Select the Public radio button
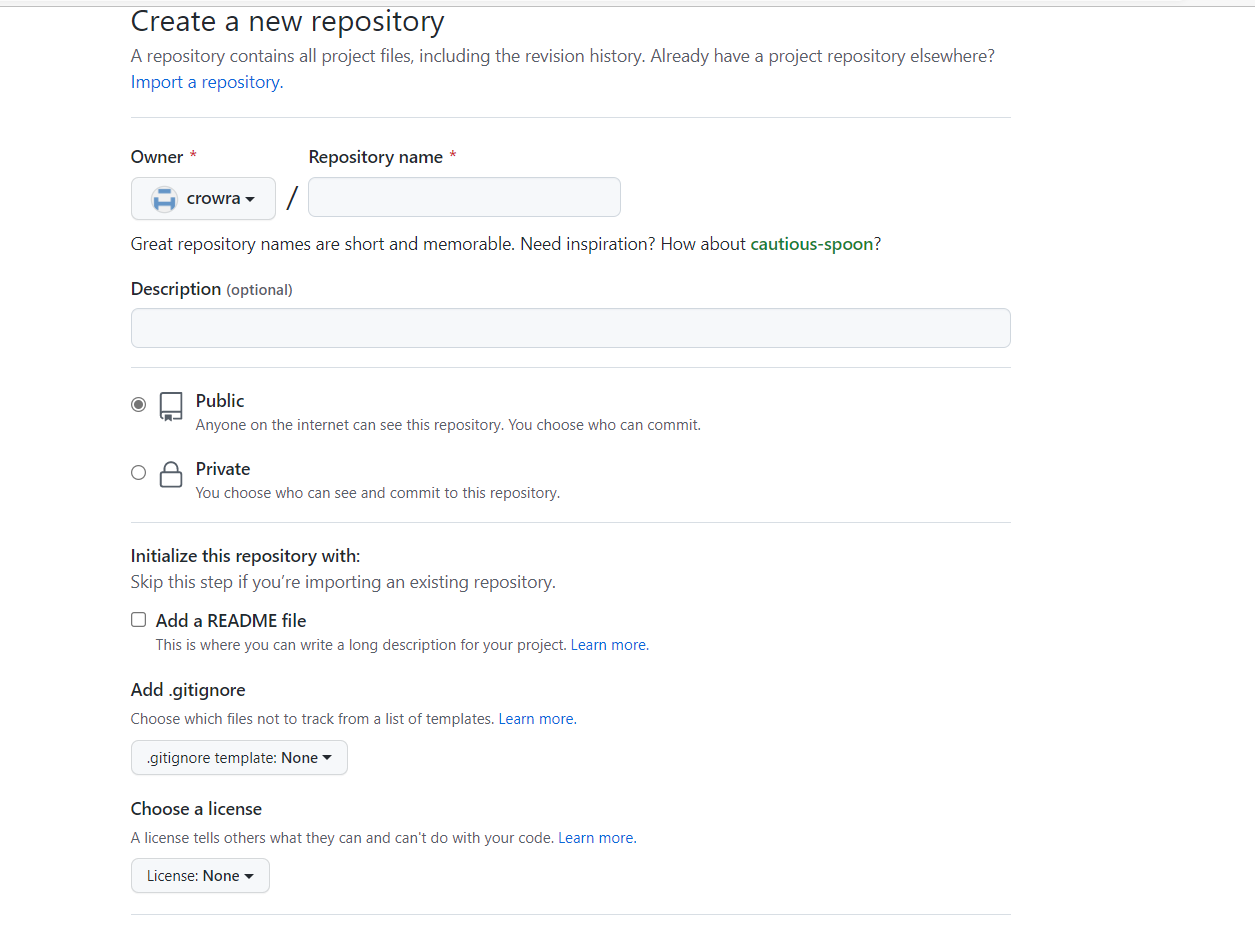Viewport: 1255px width, 926px height. click(x=138, y=405)
